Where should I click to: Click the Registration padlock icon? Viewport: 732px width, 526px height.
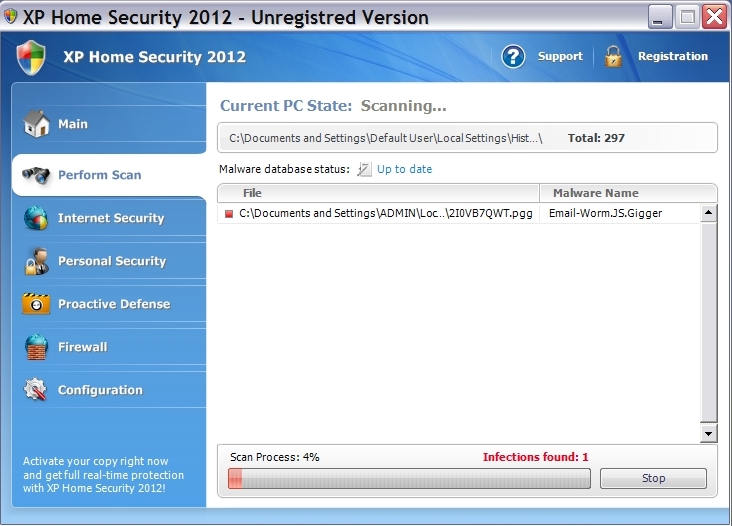(x=614, y=56)
